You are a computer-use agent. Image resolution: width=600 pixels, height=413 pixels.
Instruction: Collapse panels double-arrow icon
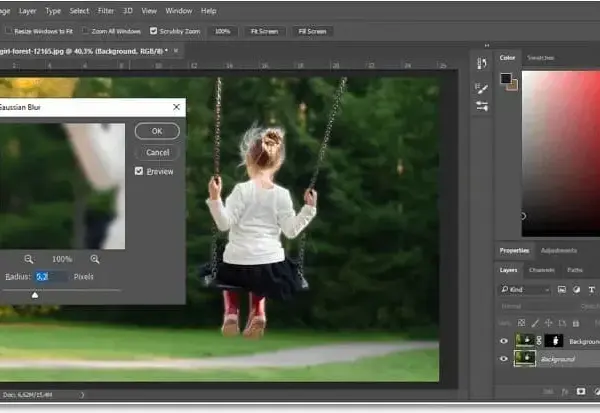click(487, 45)
